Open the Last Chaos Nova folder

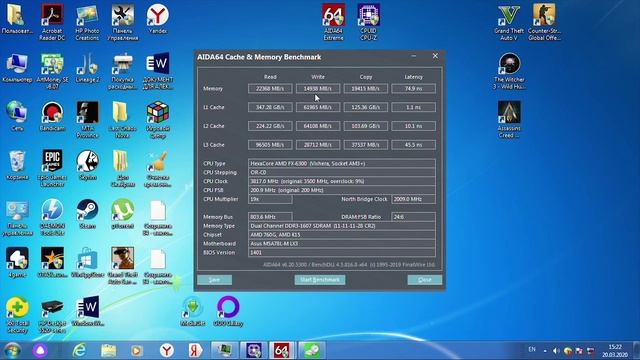coord(122,120)
